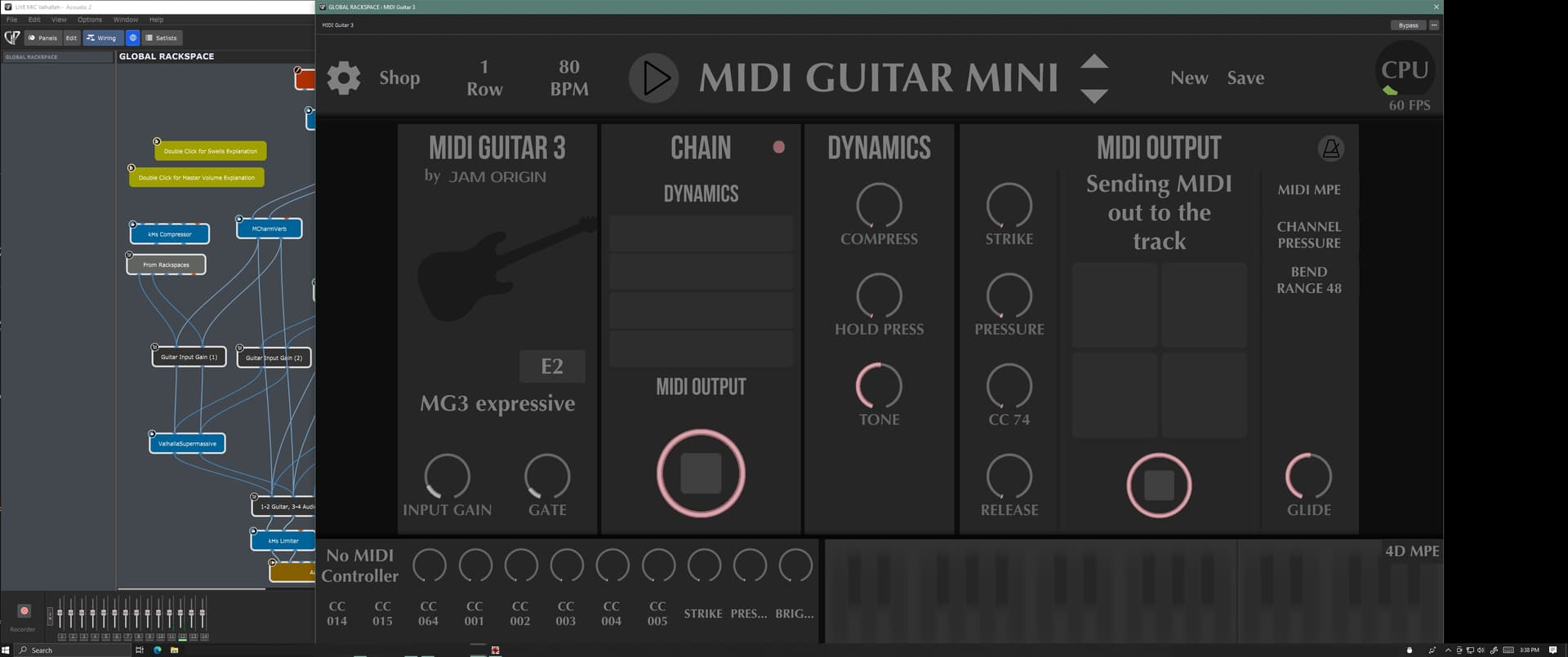This screenshot has width=1568, height=657.
Task: Click the STRIKE knob
Action: click(x=1009, y=206)
